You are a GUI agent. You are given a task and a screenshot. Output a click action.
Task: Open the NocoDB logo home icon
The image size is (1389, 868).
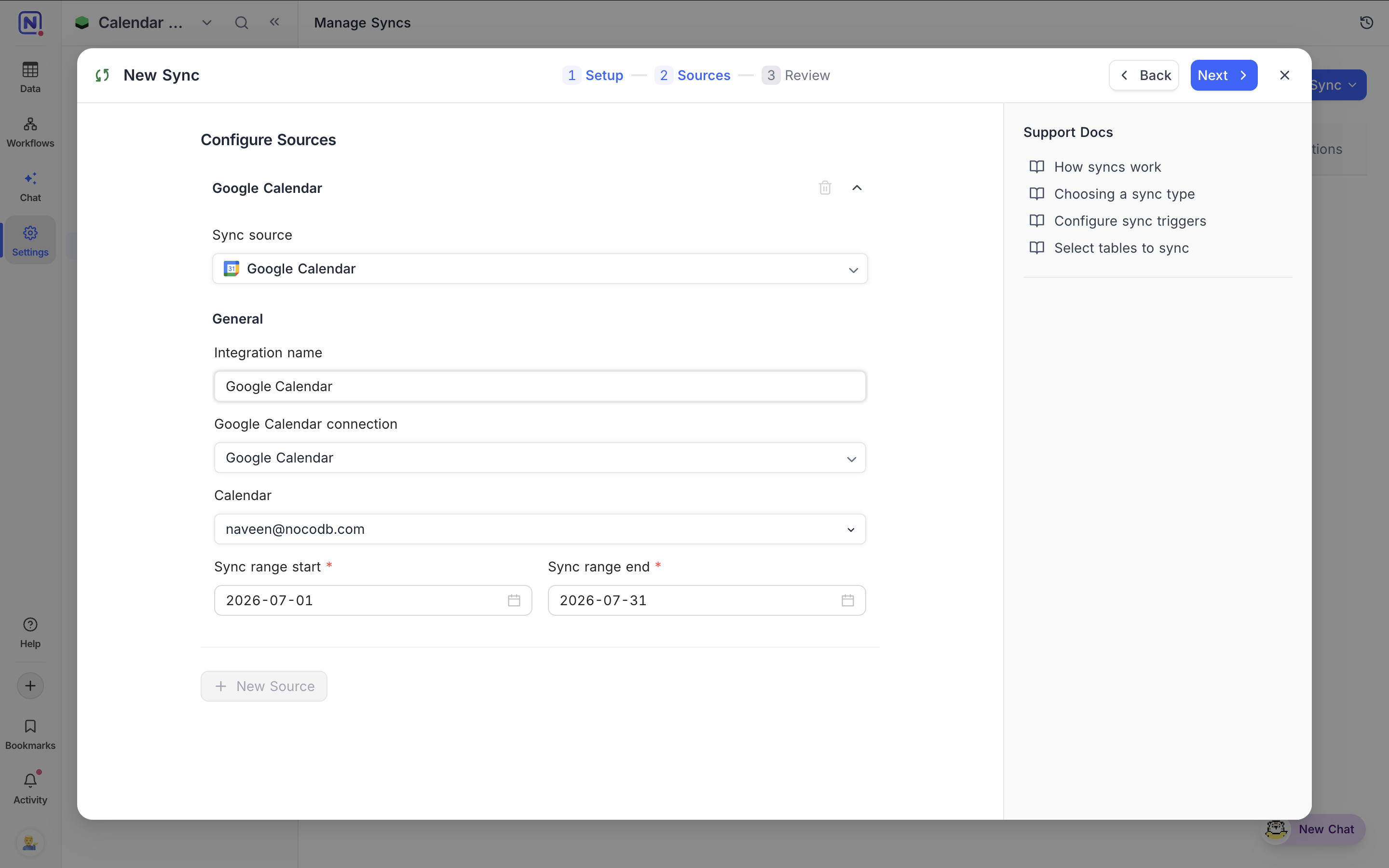pyautogui.click(x=30, y=23)
